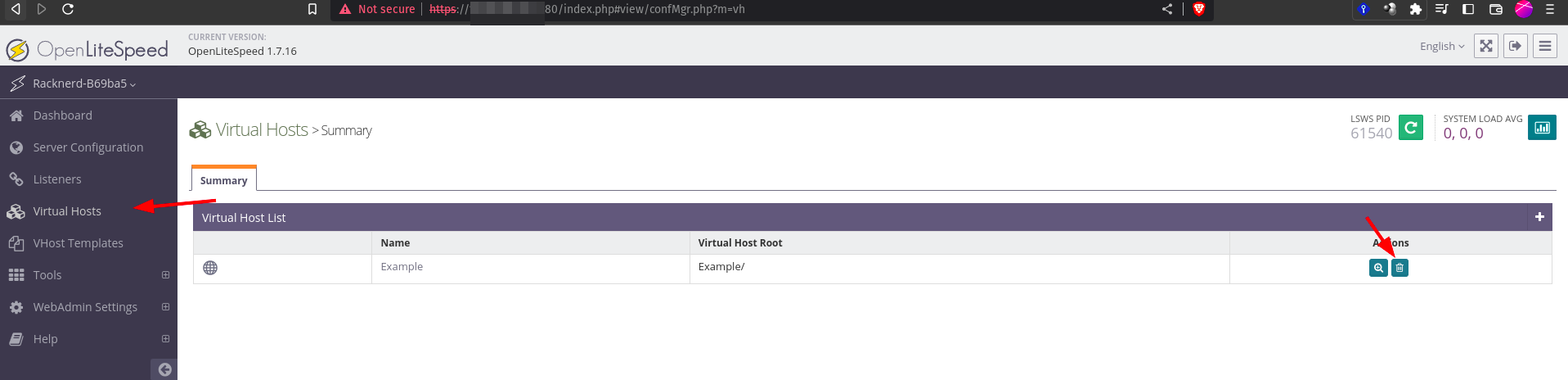Click the Not secure warning indicator

coord(377,9)
